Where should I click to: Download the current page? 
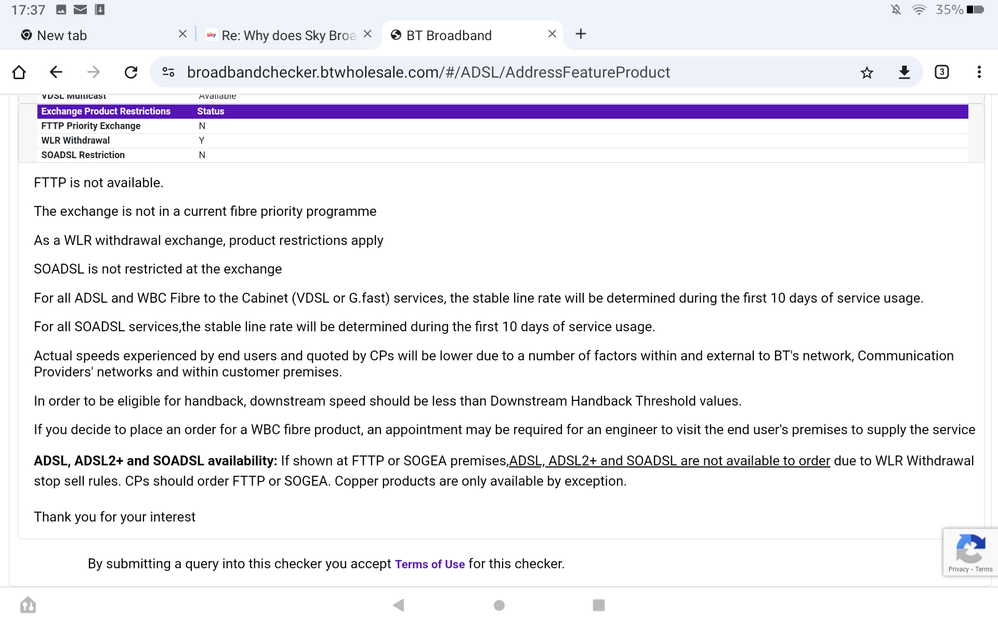(x=904, y=71)
